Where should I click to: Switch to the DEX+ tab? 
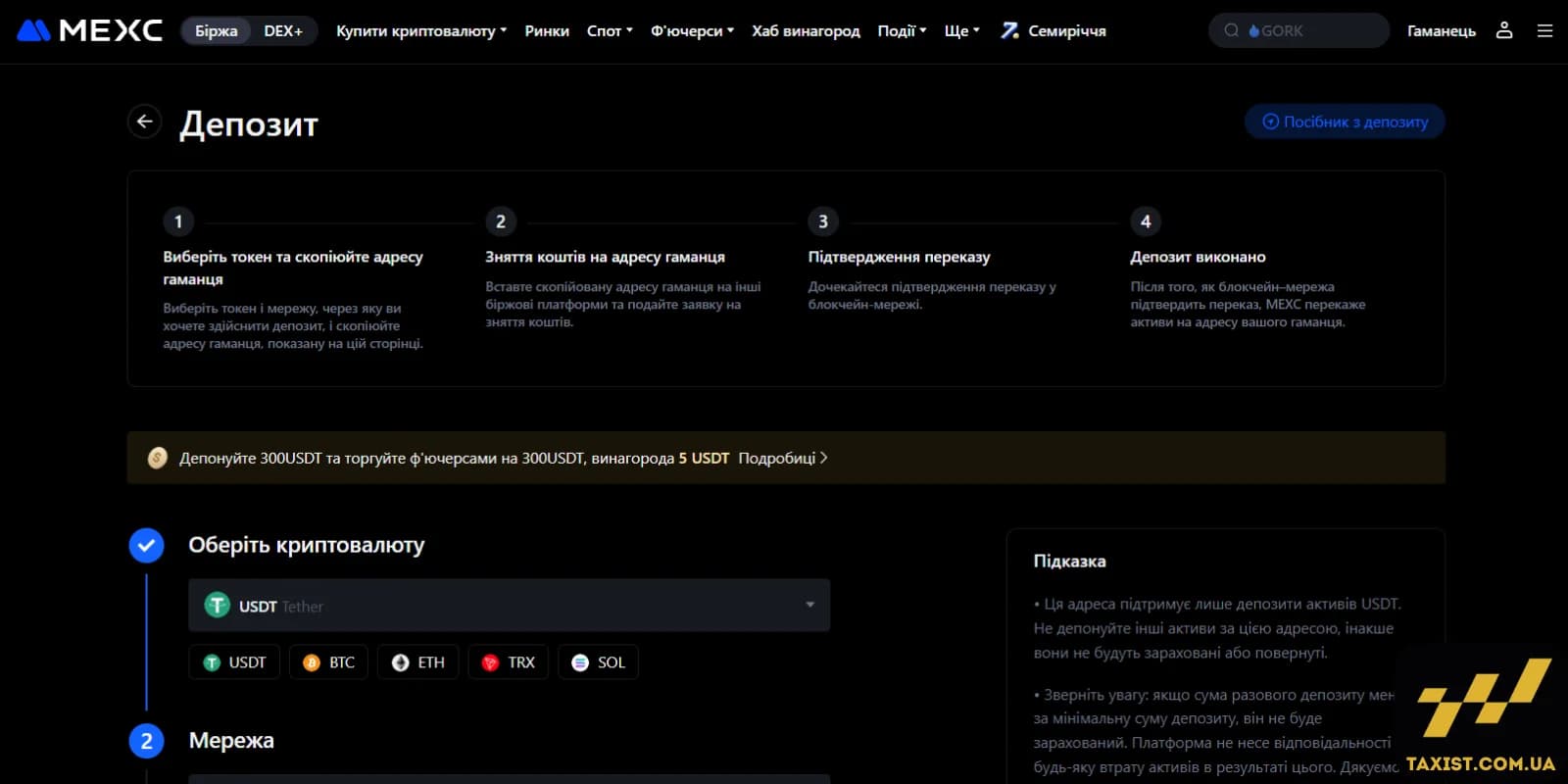pos(283,31)
